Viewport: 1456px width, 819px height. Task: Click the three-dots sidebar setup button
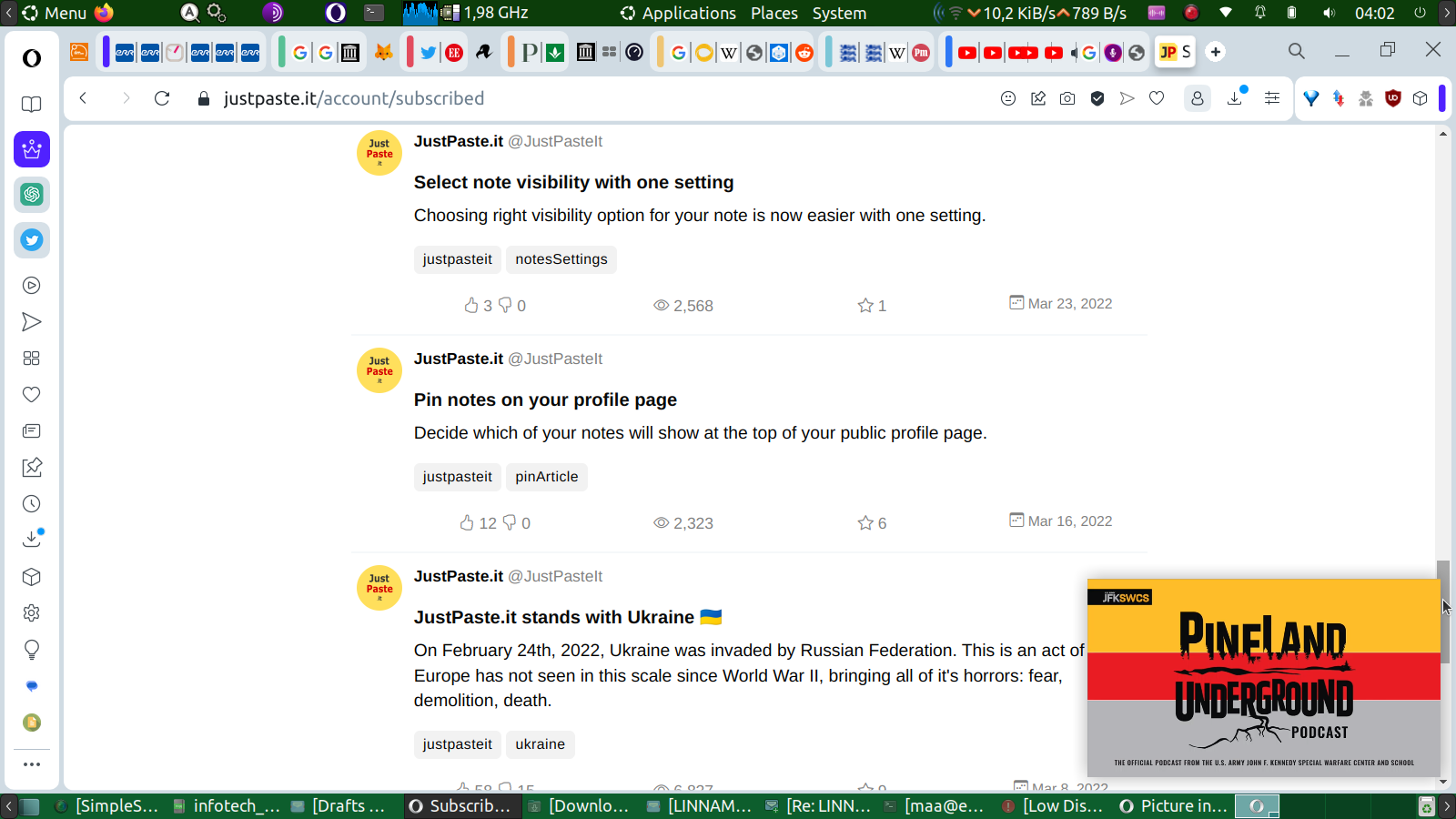tap(32, 764)
